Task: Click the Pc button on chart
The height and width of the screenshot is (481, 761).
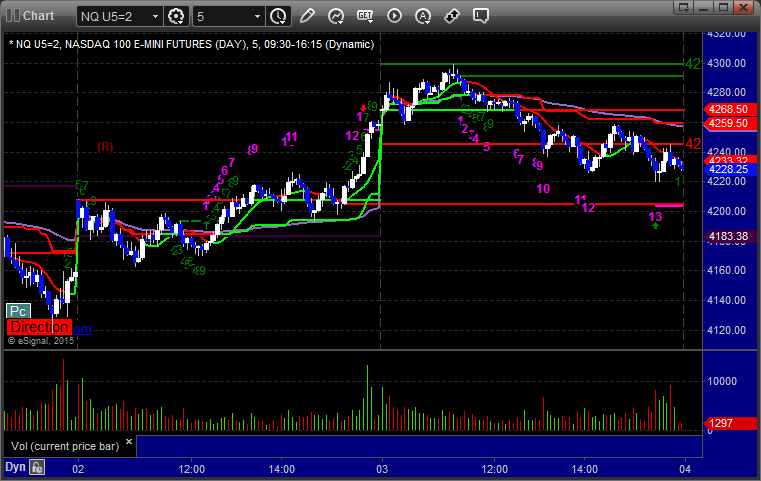Action: click(x=18, y=311)
